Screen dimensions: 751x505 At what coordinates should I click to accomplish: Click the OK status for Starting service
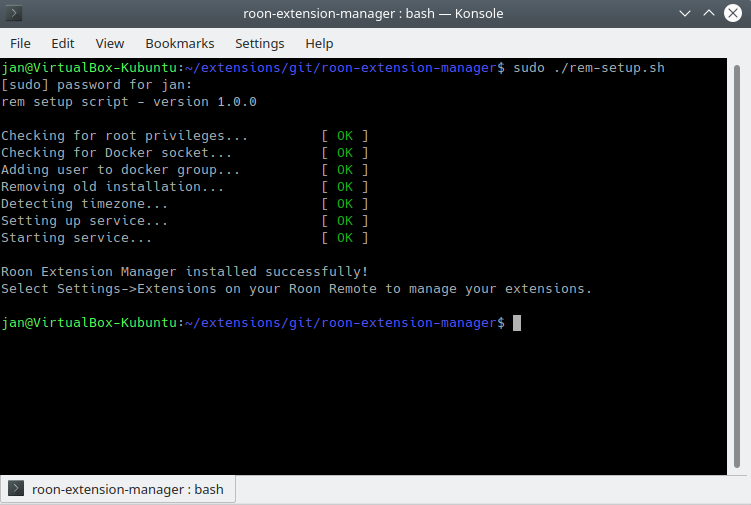click(345, 238)
